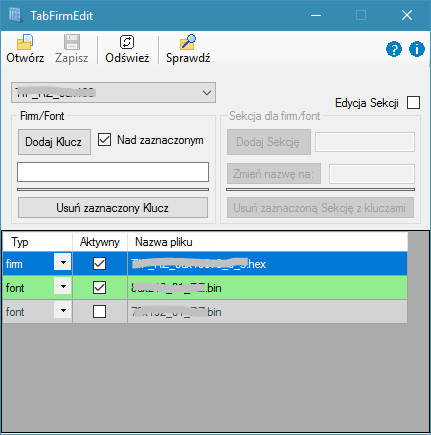This screenshot has height=435, width=431.
Task: Click Usuń zaznaczony Klucz button
Action: coord(113,208)
